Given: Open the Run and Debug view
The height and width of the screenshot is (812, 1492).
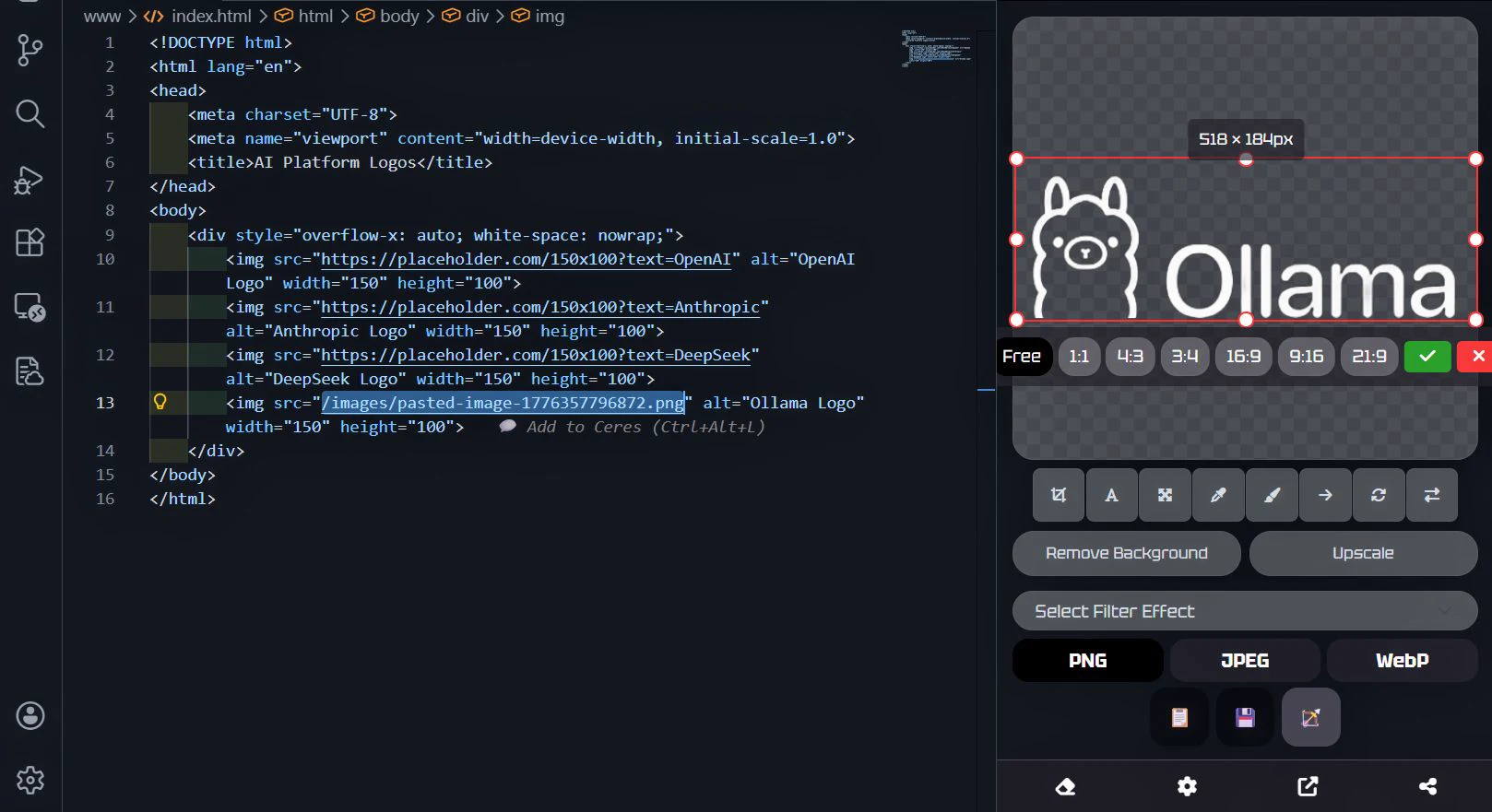Looking at the screenshot, I should (30, 179).
